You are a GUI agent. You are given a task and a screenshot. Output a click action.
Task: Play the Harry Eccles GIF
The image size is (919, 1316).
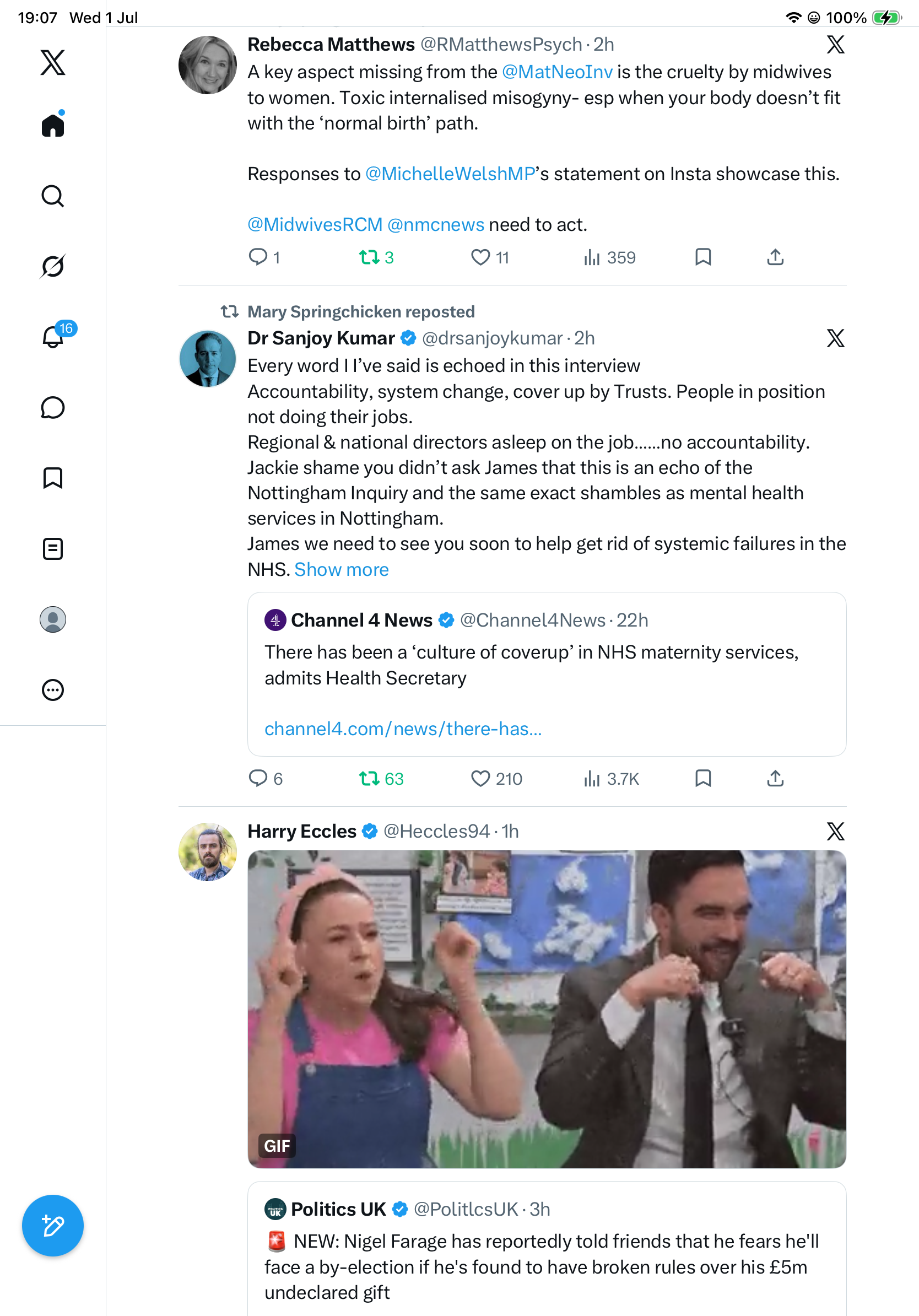point(547,1009)
